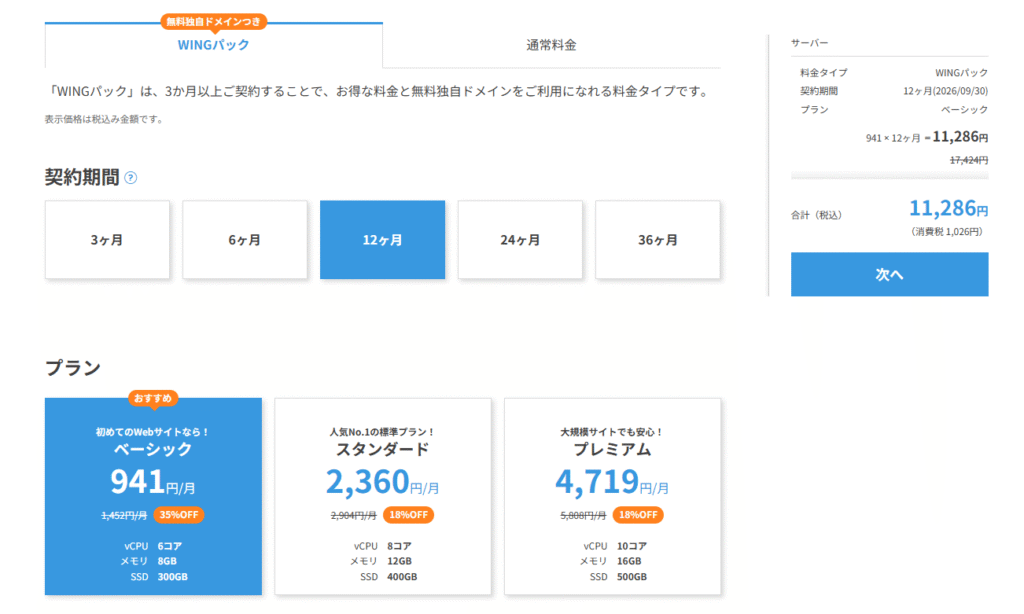Click the サーバー heading in the summary panel
This screenshot has width=1024, height=614.
click(809, 43)
